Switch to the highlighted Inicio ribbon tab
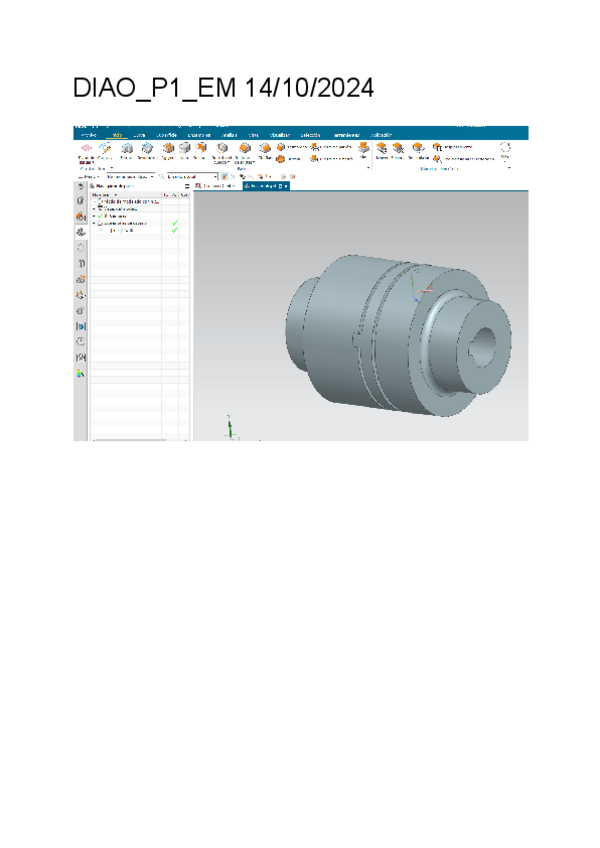This screenshot has height=848, width=600. tap(115, 134)
